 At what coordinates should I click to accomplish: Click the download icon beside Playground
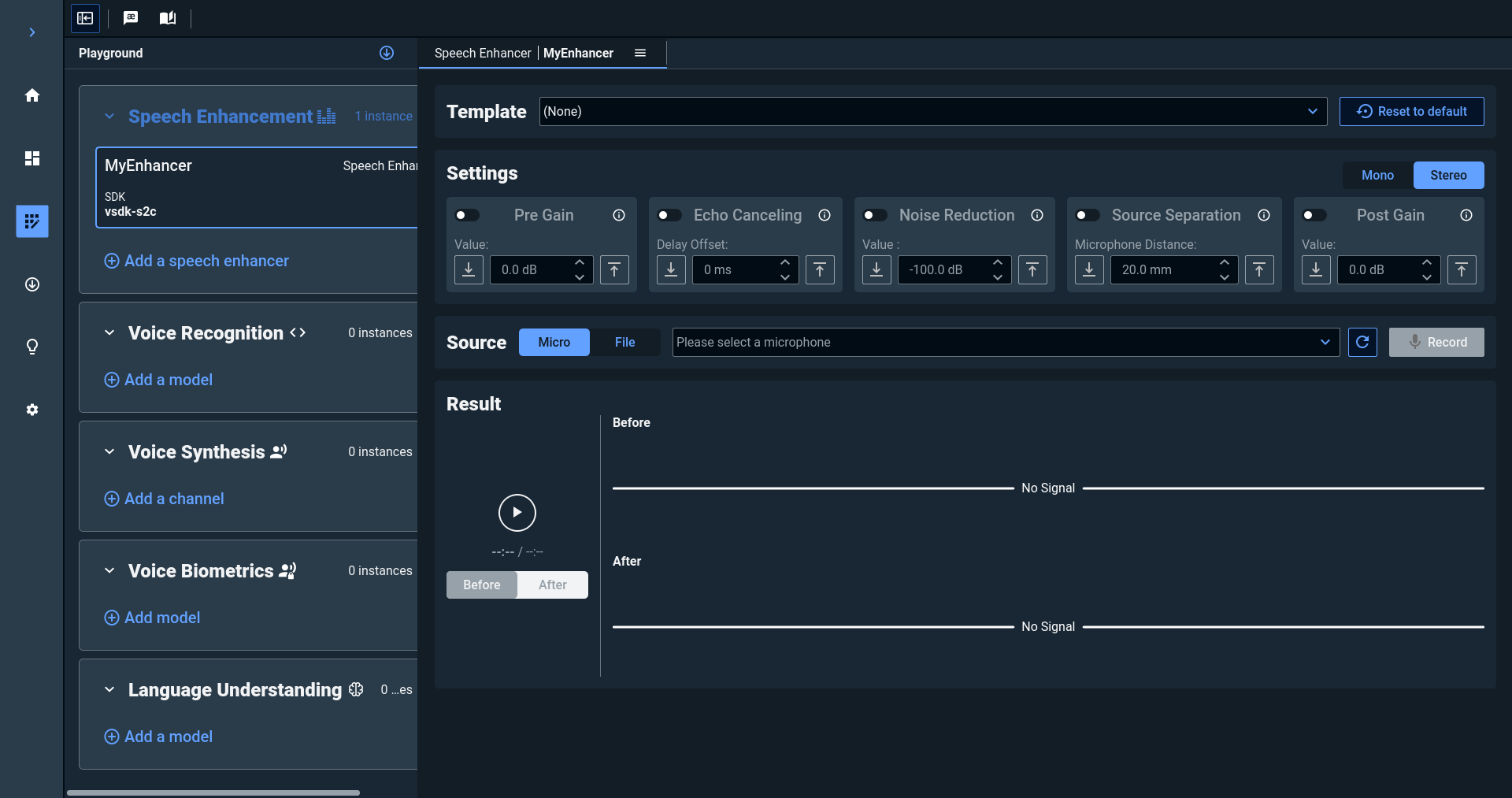(x=387, y=53)
